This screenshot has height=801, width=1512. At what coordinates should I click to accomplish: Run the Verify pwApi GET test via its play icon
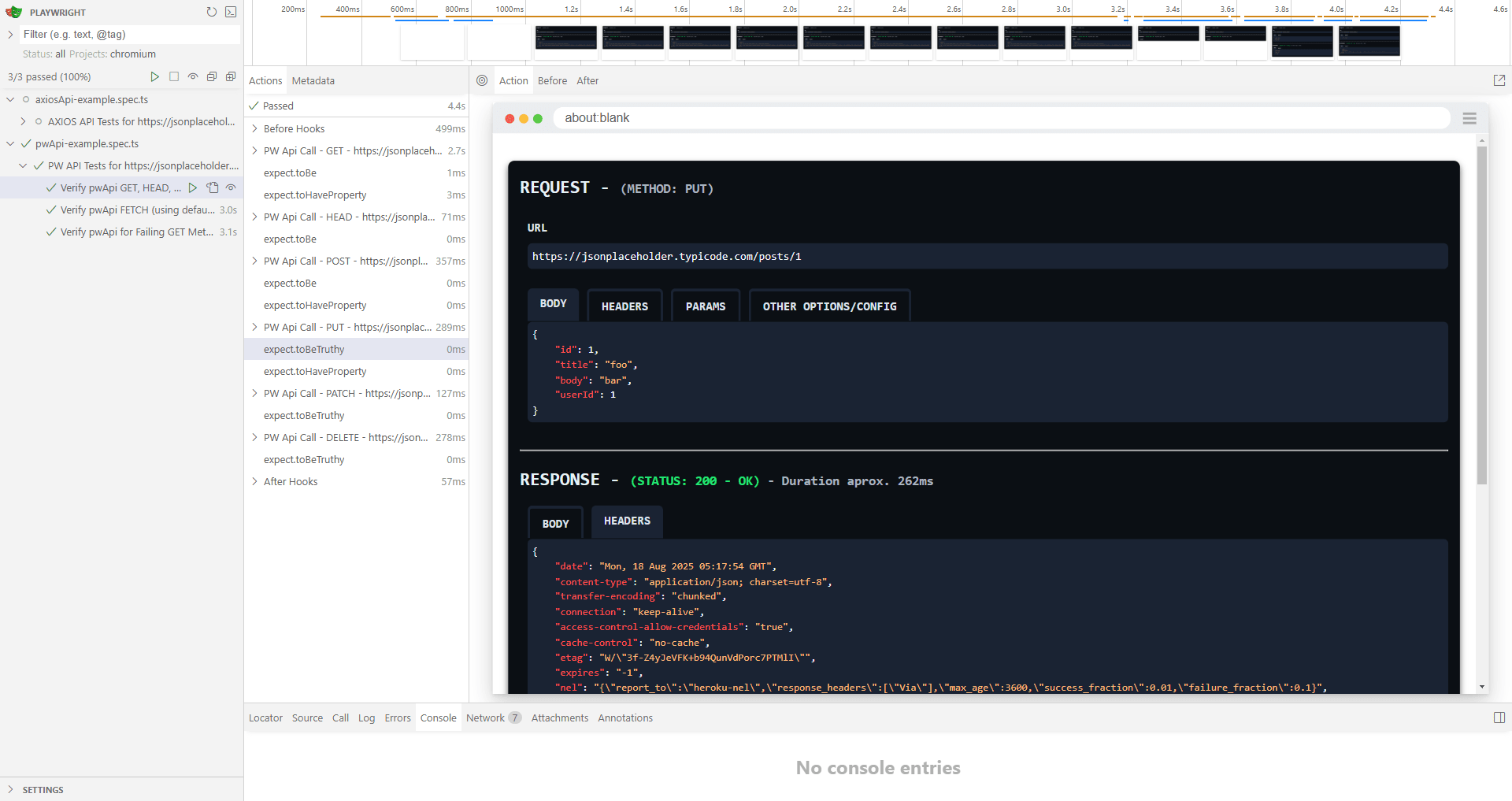(x=193, y=187)
